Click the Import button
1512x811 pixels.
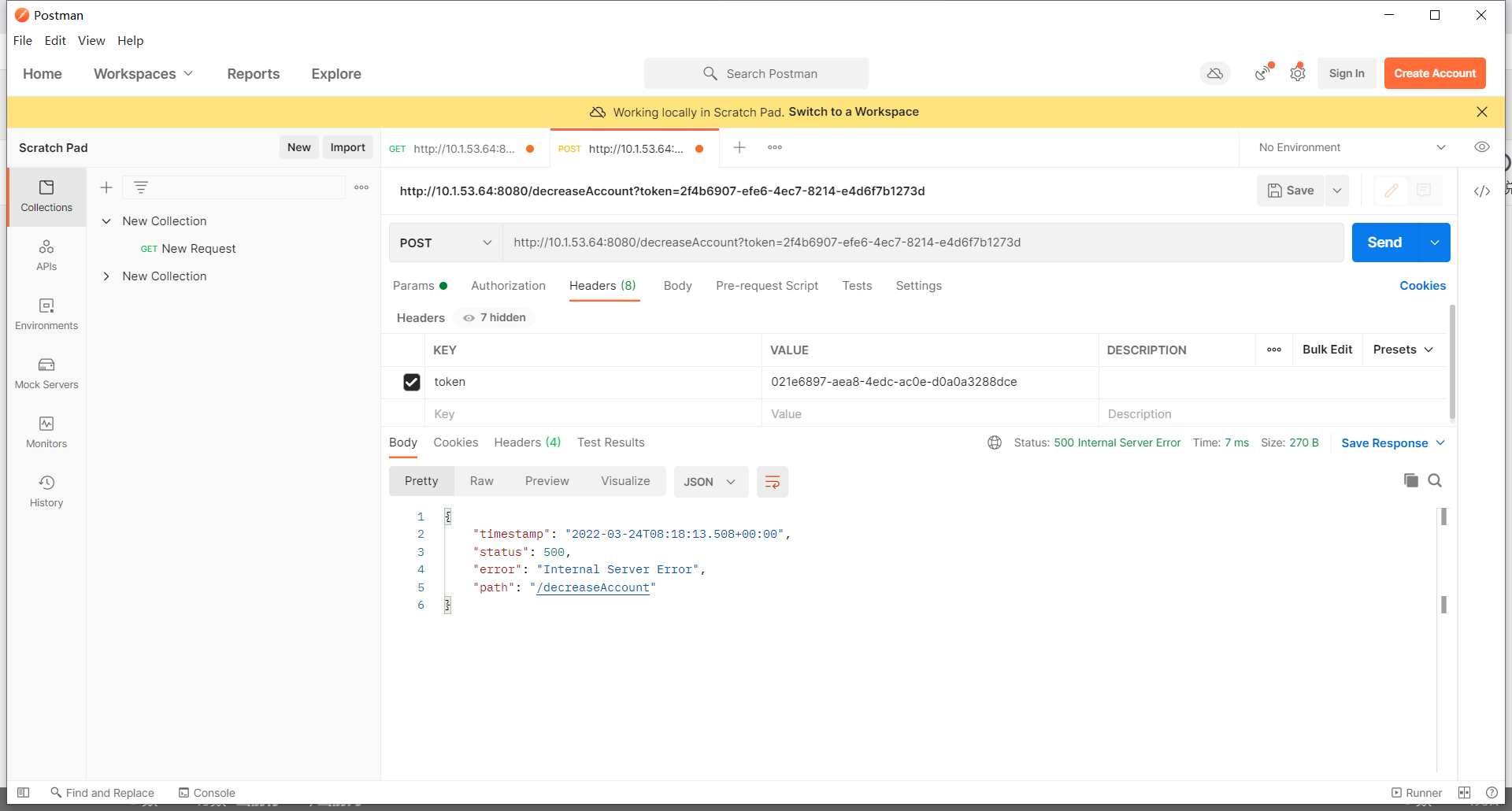coord(347,147)
